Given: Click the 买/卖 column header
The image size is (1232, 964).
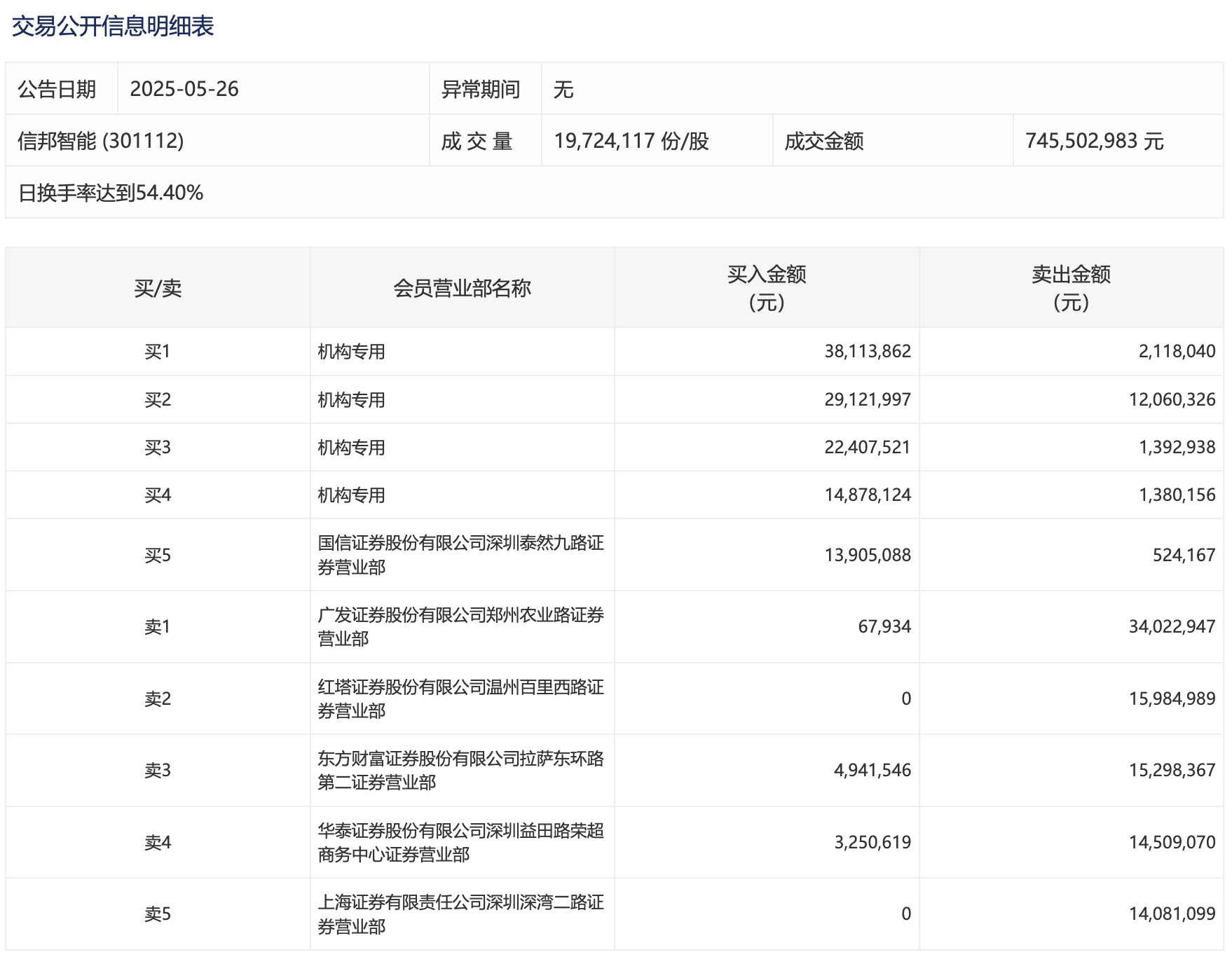Looking at the screenshot, I should pyautogui.click(x=158, y=288).
